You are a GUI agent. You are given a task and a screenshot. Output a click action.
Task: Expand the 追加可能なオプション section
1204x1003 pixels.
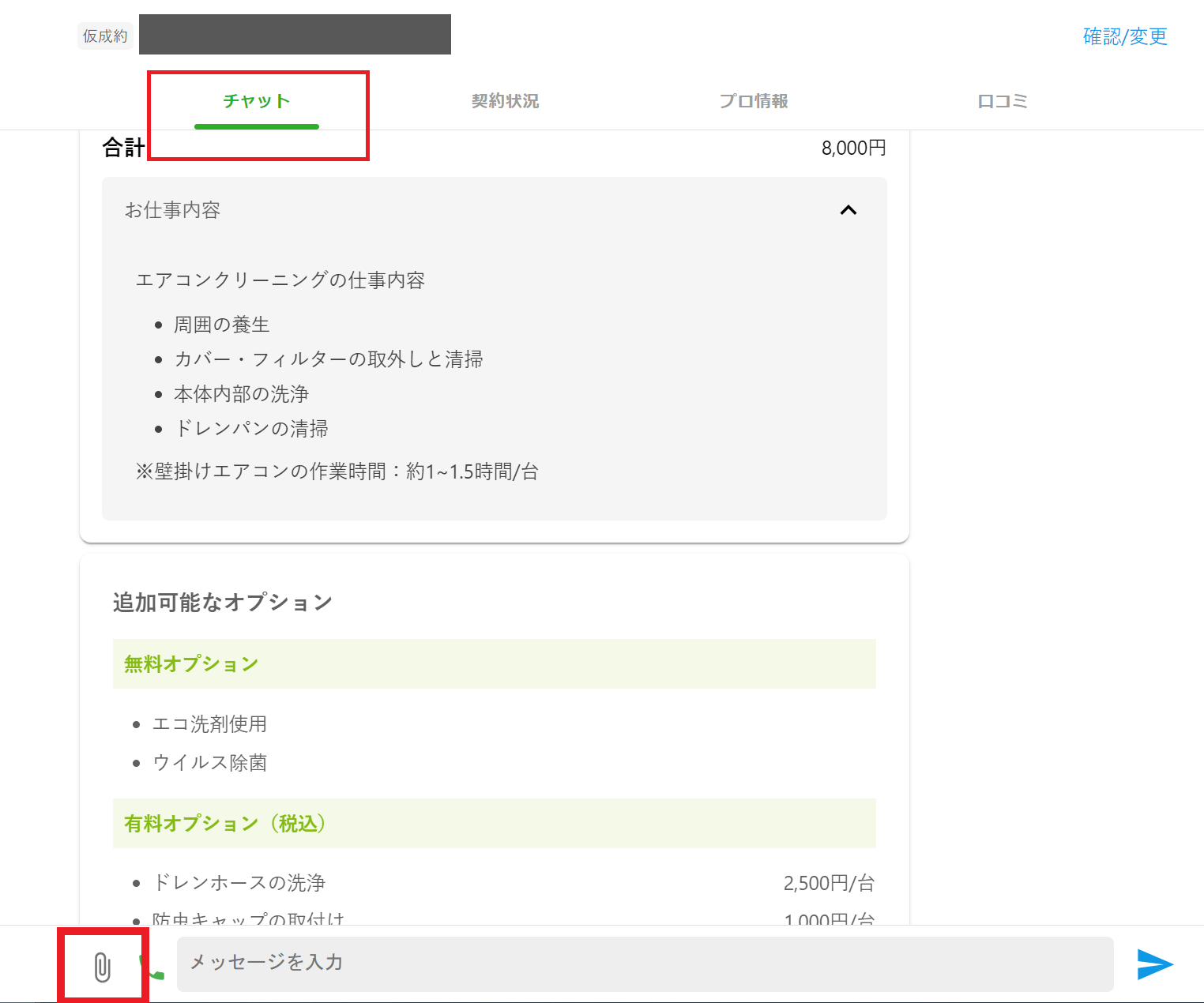pos(223,601)
